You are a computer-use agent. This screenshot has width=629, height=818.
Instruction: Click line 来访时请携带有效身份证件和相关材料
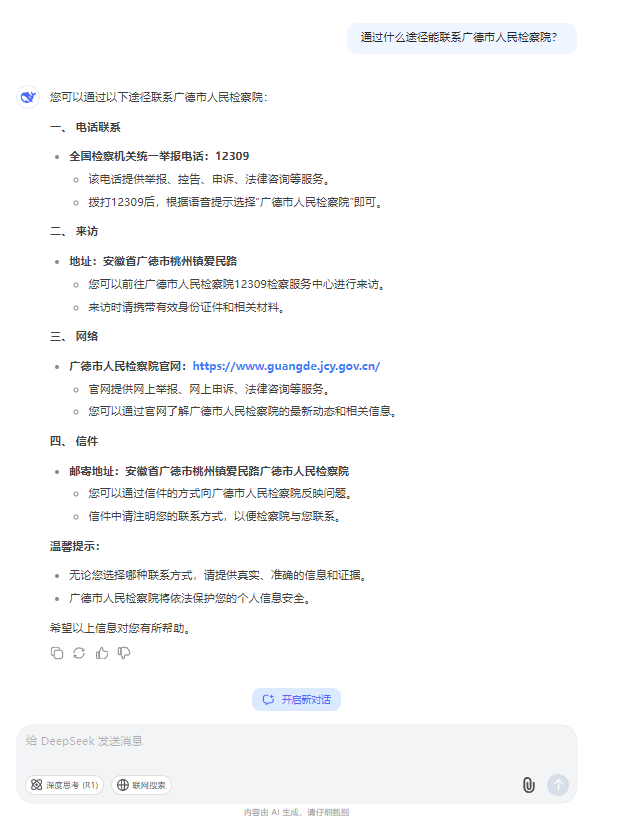[x=186, y=307]
